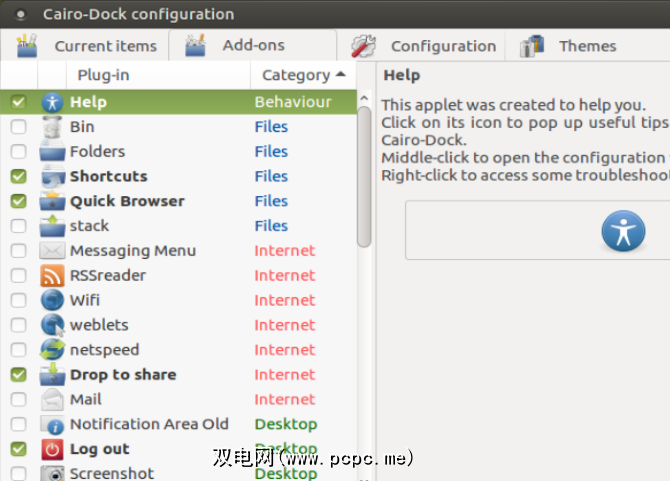Screen dimensions: 670x481
Task: Click the weblets globe icon
Action: click(x=52, y=325)
